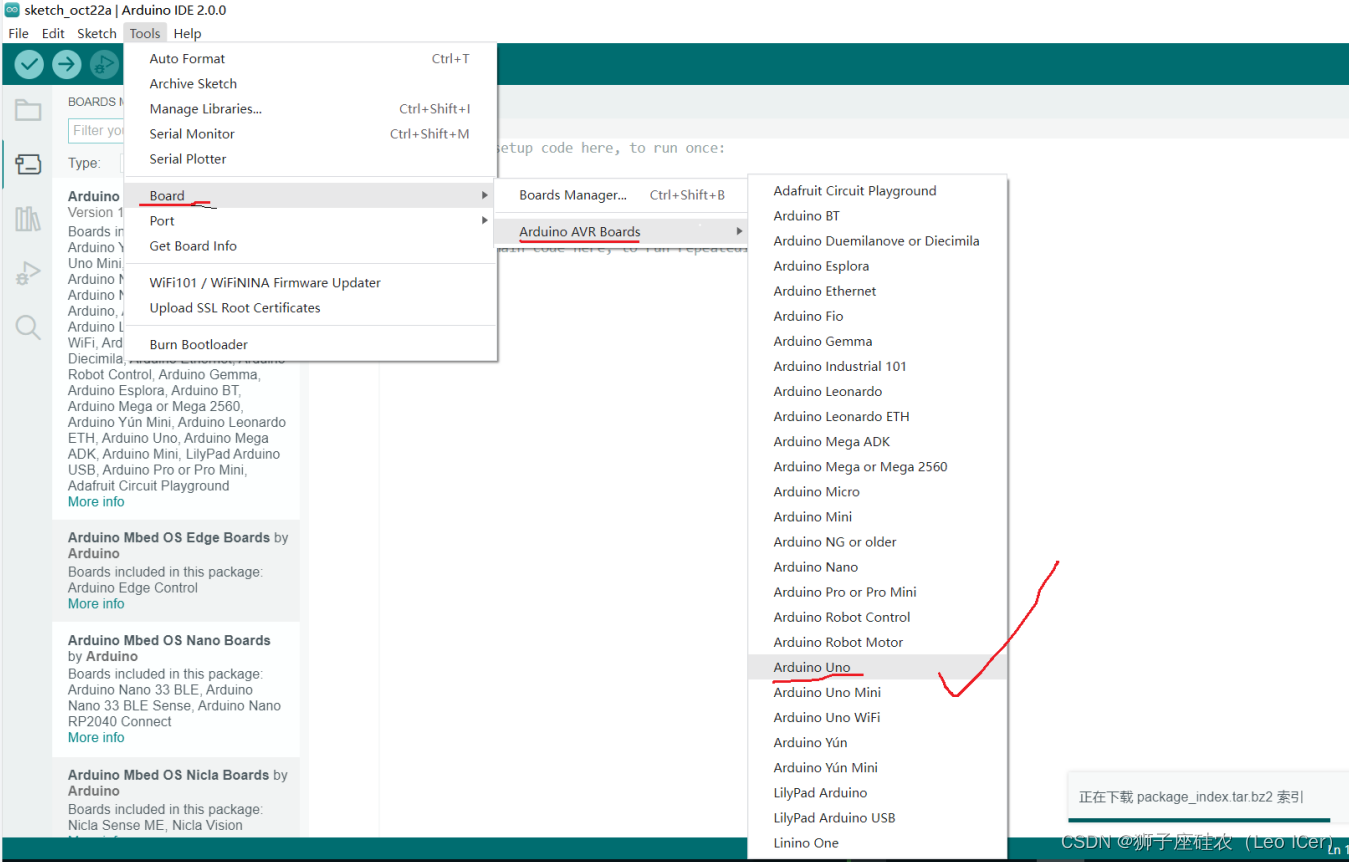This screenshot has width=1349, height=862.
Task: Select Arduino Uno board
Action: [x=878, y=667]
